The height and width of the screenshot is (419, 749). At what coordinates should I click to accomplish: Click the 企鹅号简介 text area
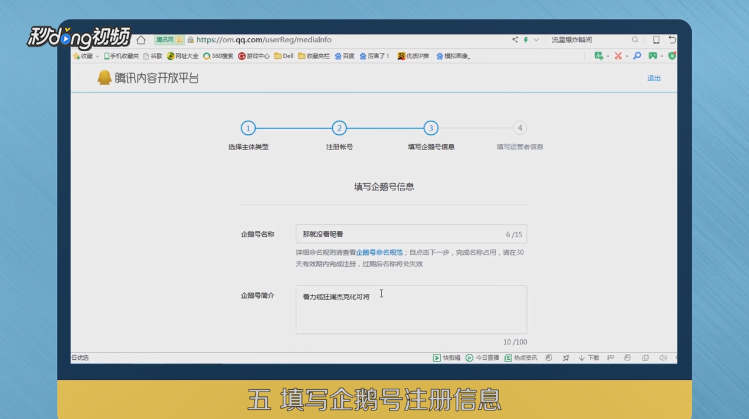tap(411, 310)
